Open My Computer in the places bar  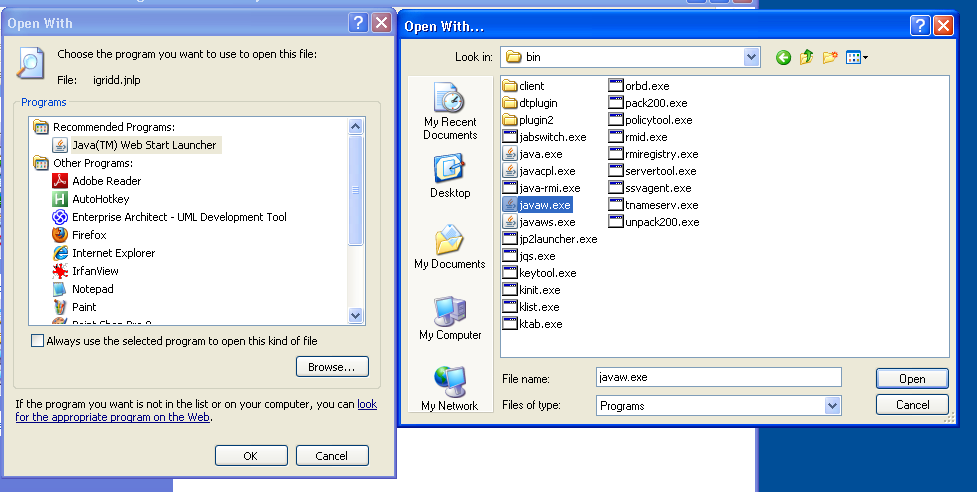(450, 318)
